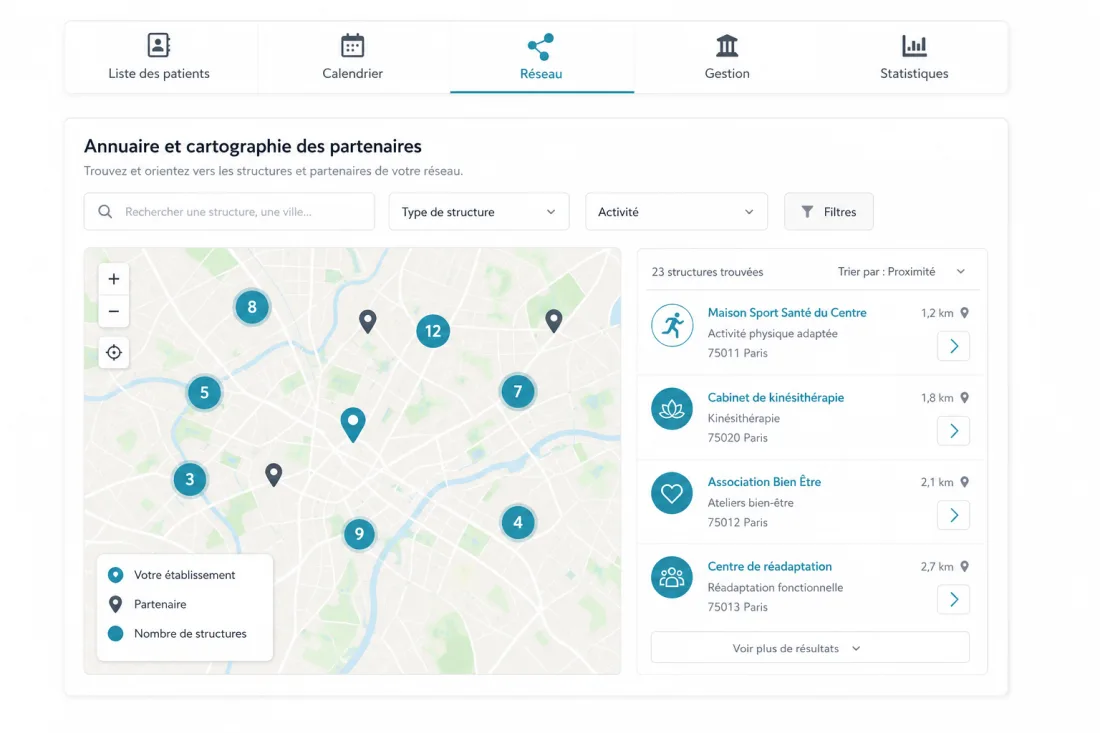Click the heart icon for Association Bien Être
This screenshot has width=1100, height=733.
672,493
